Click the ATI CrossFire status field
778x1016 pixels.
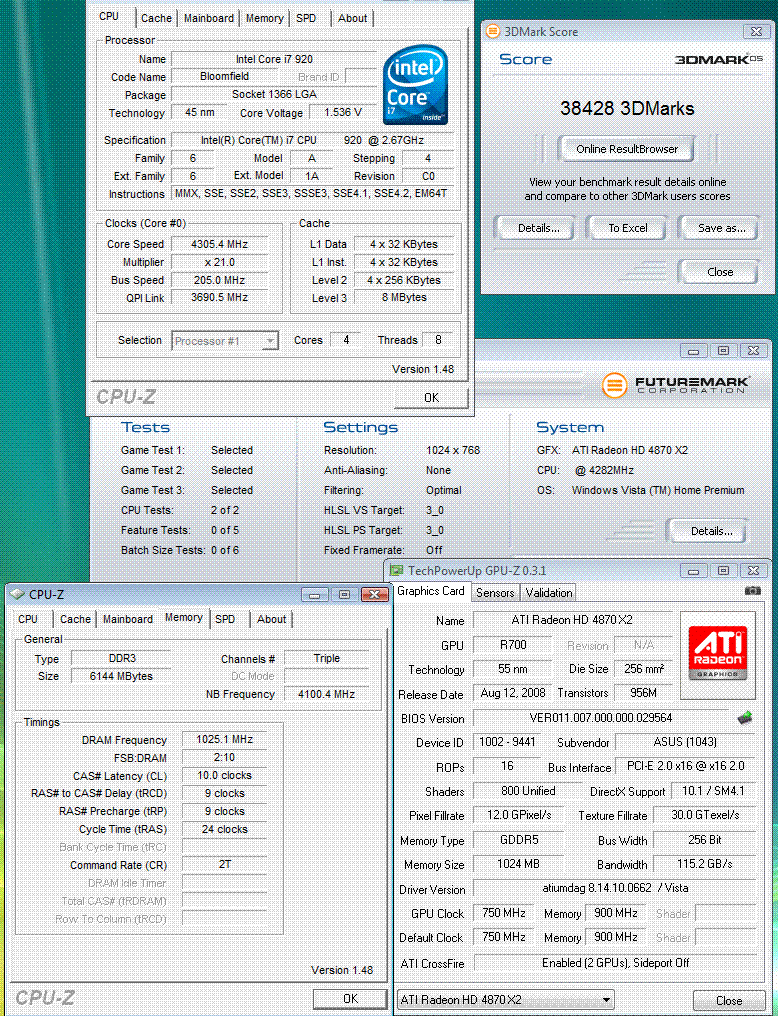(615, 963)
